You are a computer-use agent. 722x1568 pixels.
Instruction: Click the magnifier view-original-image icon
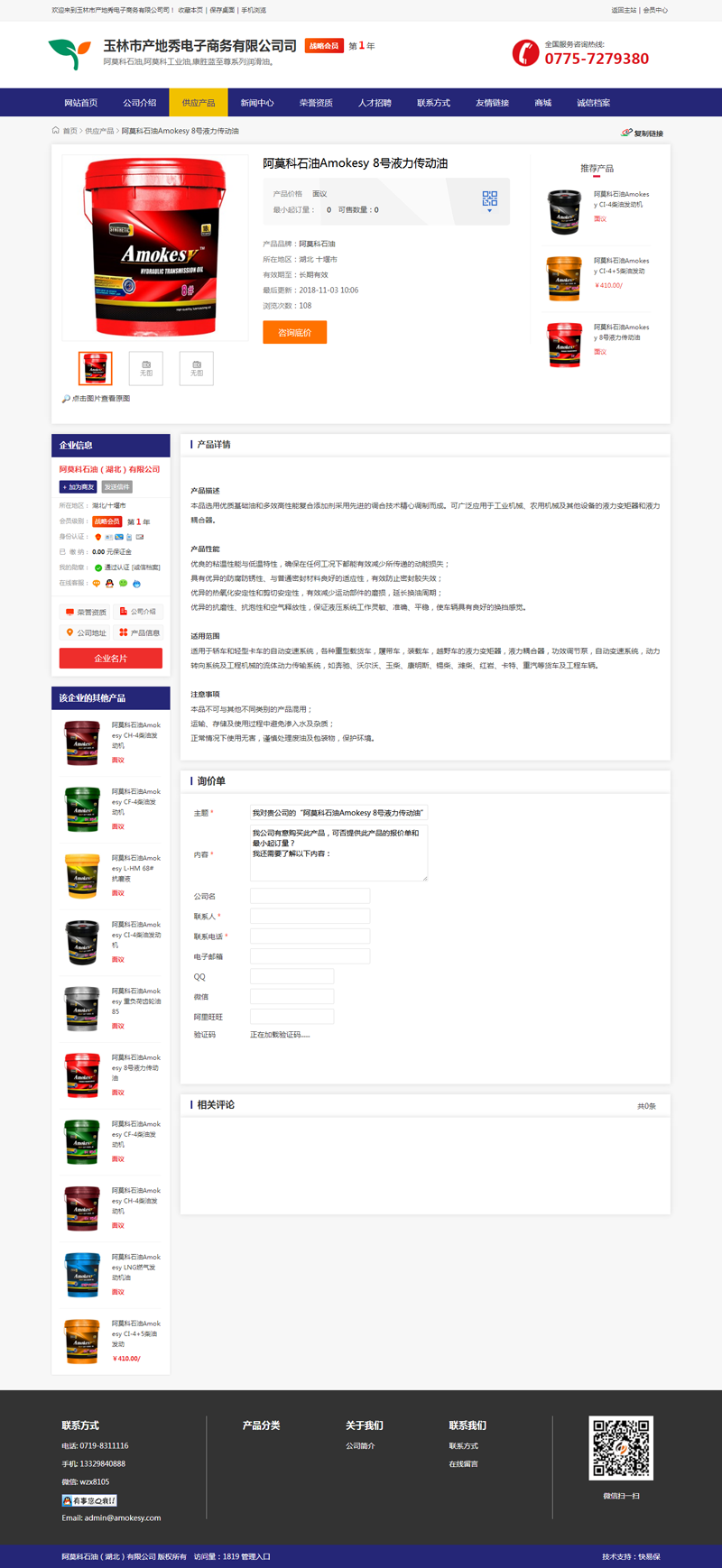pyautogui.click(x=66, y=399)
